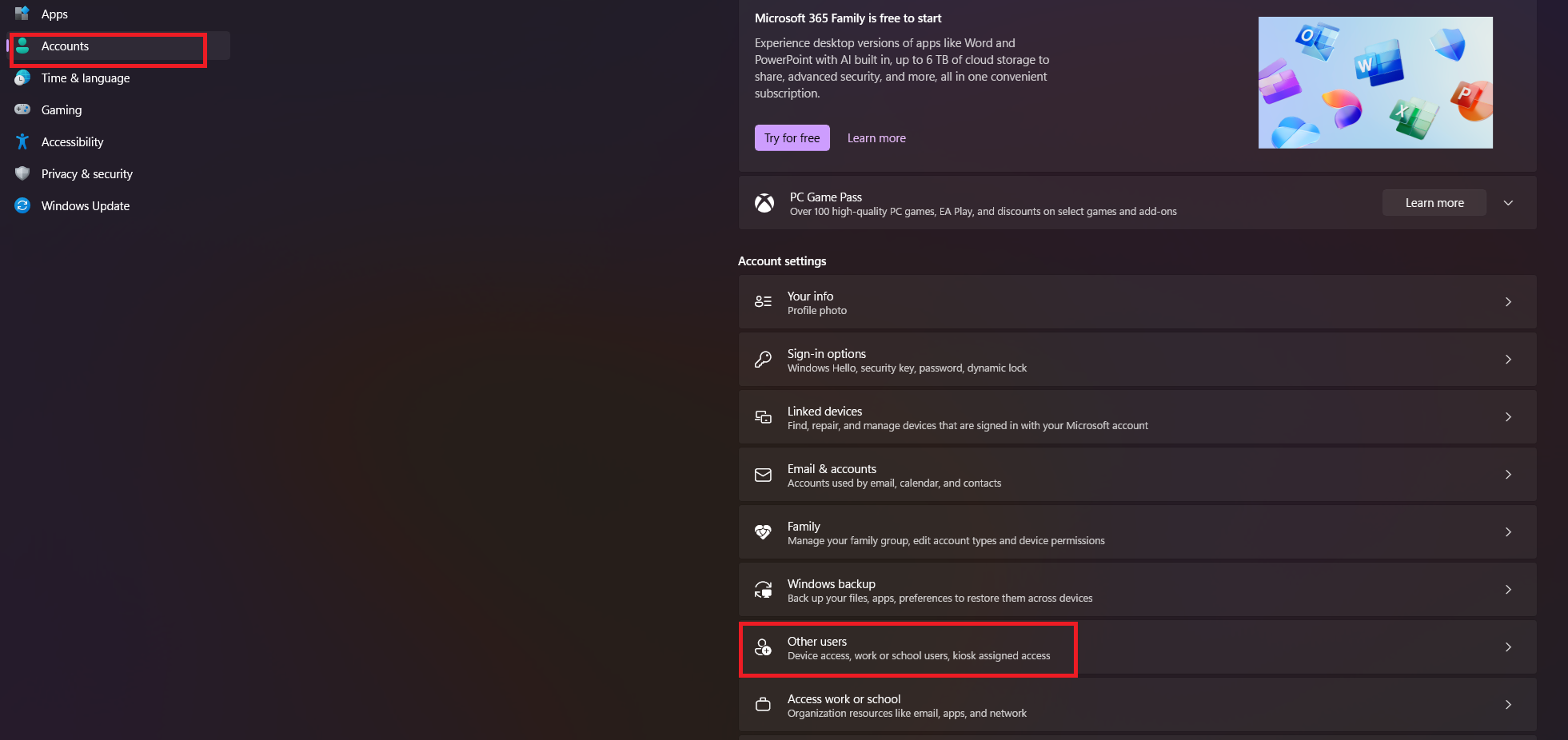The width and height of the screenshot is (1568, 740).
Task: Click the Your info row title
Action: [810, 296]
